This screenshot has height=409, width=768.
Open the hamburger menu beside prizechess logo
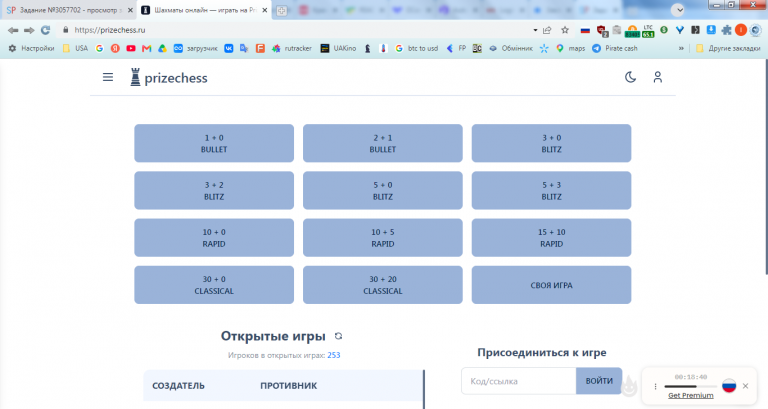pos(108,77)
